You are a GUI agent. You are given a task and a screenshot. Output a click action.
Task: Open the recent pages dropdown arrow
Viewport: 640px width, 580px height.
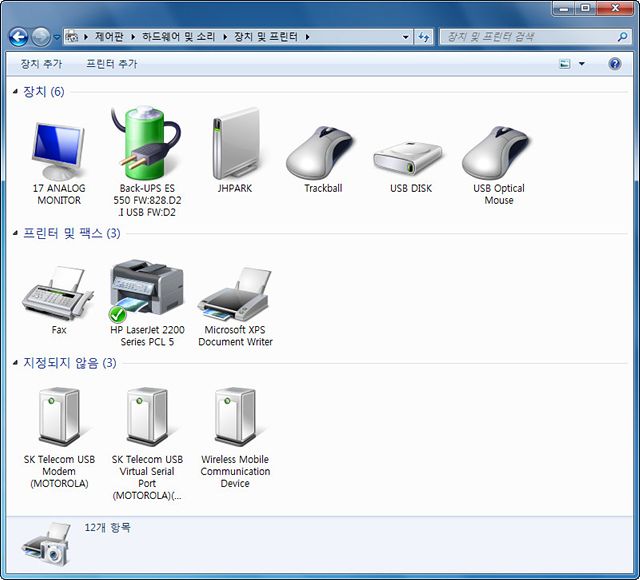click(x=57, y=37)
